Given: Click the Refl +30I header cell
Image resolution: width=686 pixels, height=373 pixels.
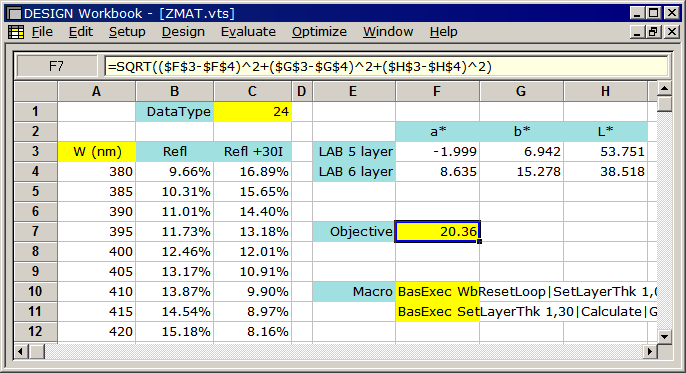Looking at the screenshot, I should tap(252, 152).
